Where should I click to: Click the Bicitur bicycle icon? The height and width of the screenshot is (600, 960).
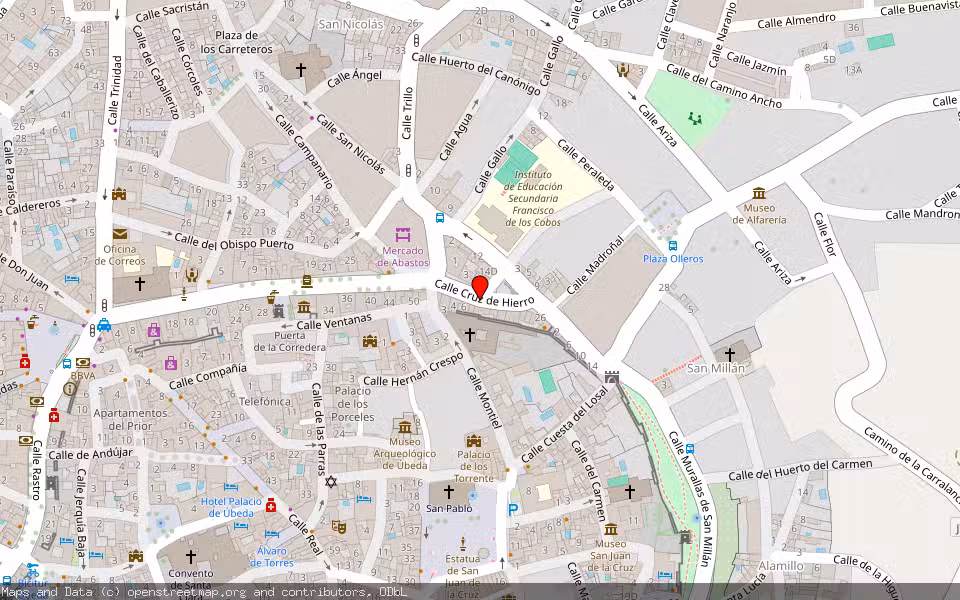click(32, 571)
